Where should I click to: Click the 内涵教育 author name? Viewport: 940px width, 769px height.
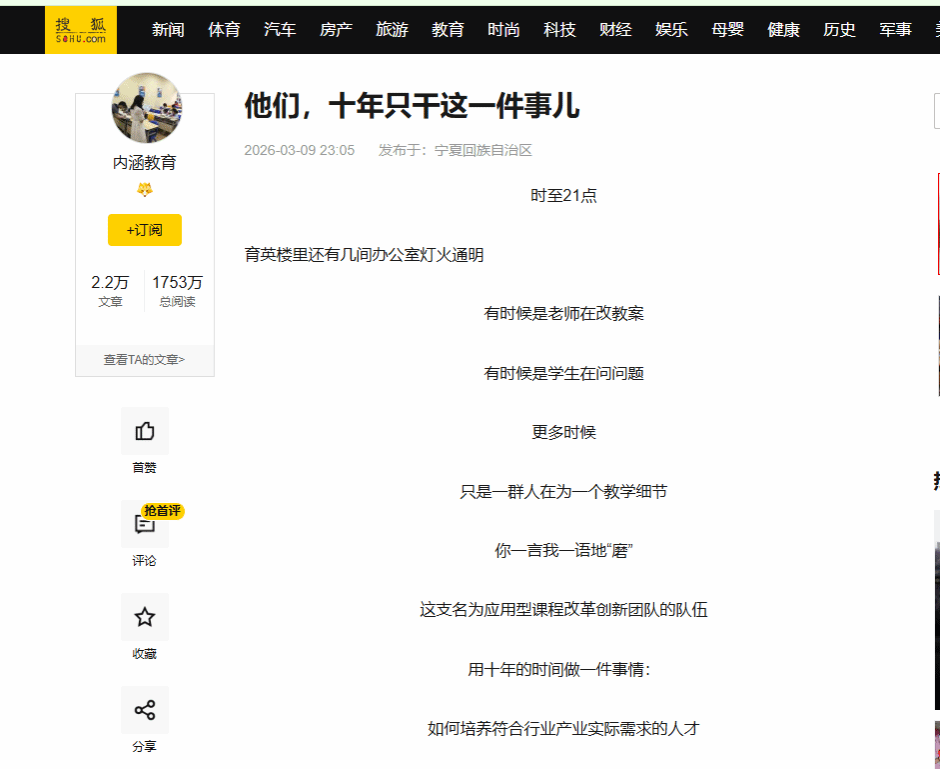pyautogui.click(x=145, y=163)
